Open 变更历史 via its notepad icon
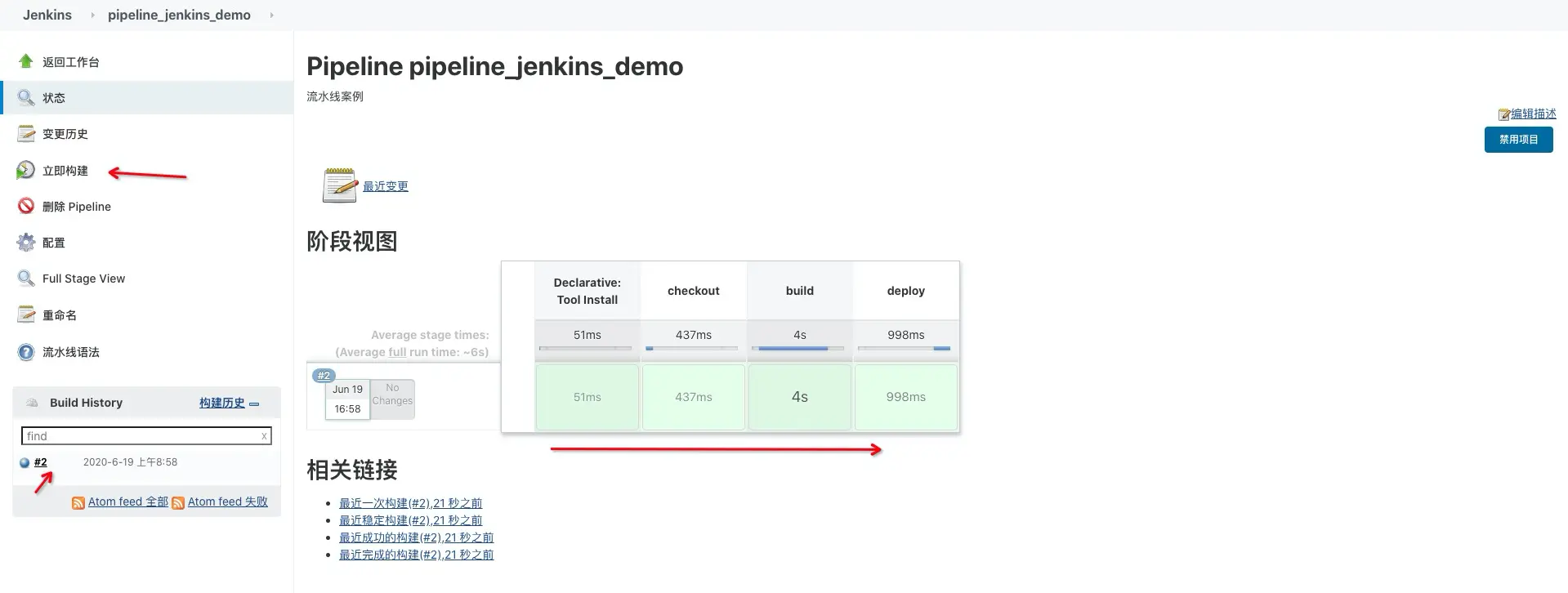This screenshot has width=1568, height=593. click(26, 133)
